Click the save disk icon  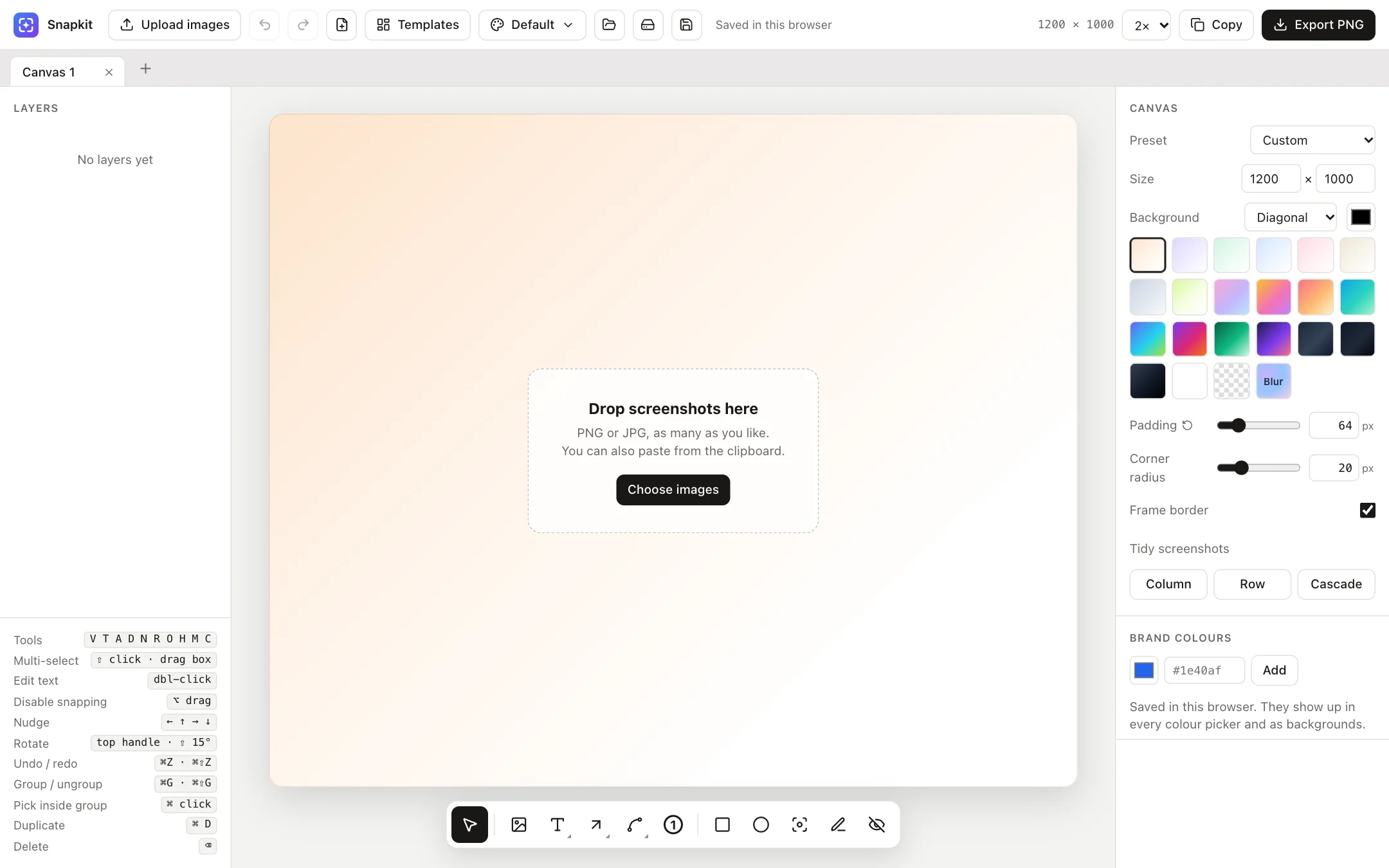click(x=686, y=24)
